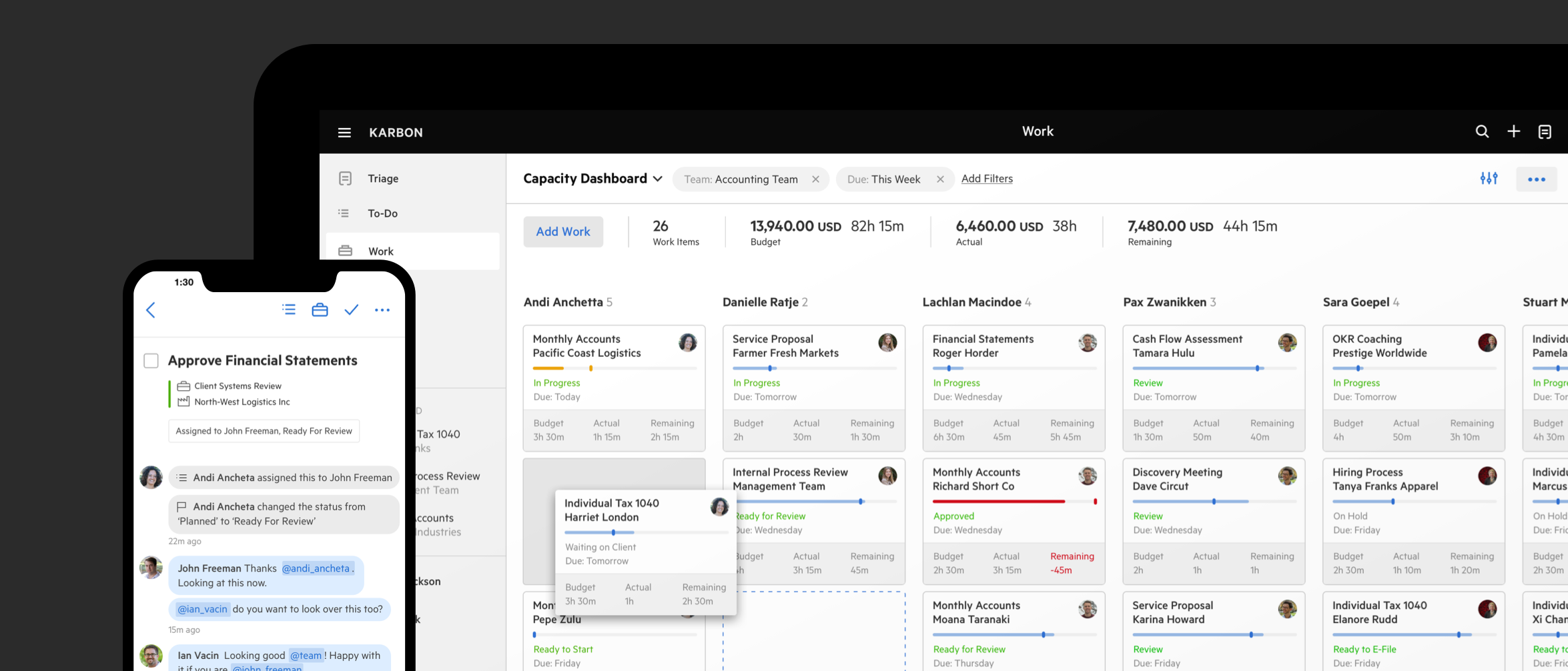Select Triage in the sidebar

coord(383,178)
